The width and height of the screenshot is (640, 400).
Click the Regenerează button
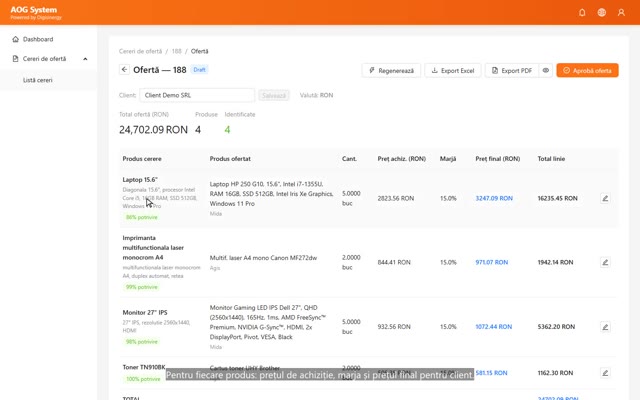click(x=391, y=71)
